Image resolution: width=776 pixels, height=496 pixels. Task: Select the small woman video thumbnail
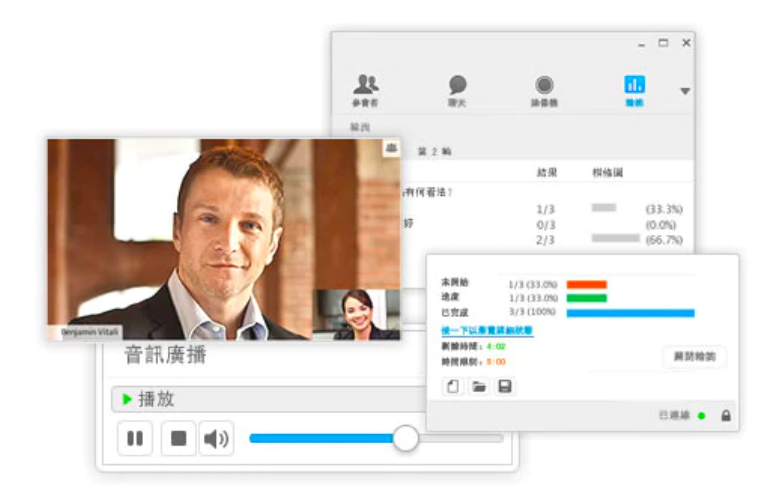pos(357,314)
